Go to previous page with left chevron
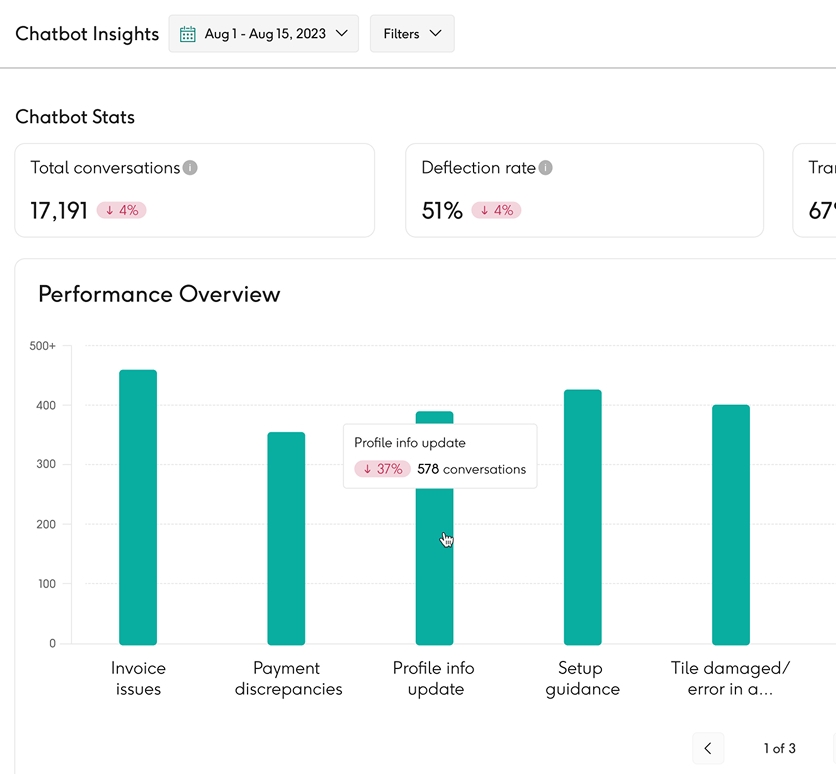The height and width of the screenshot is (774, 836). point(708,748)
